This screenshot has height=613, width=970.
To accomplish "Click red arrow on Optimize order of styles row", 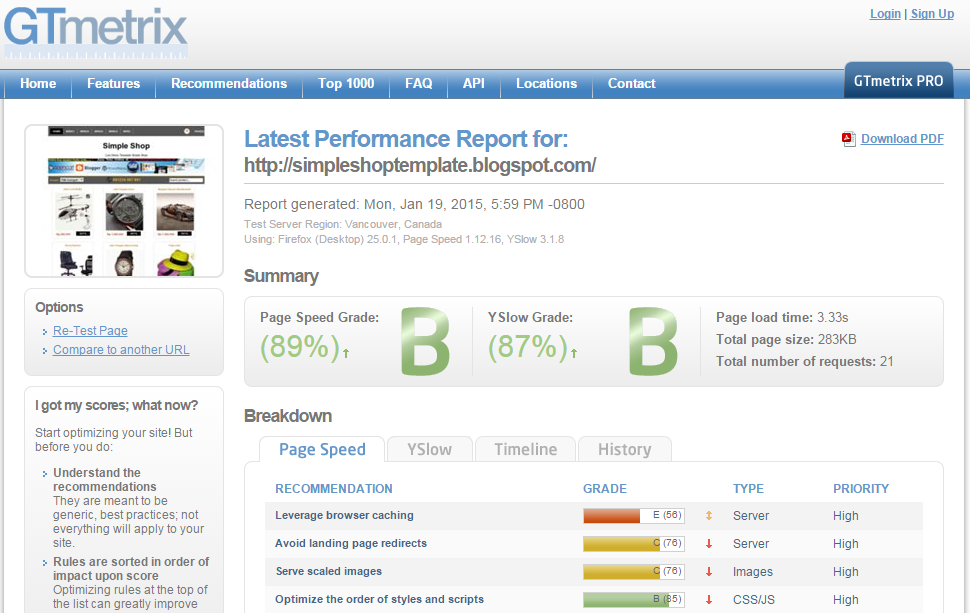I will [709, 600].
